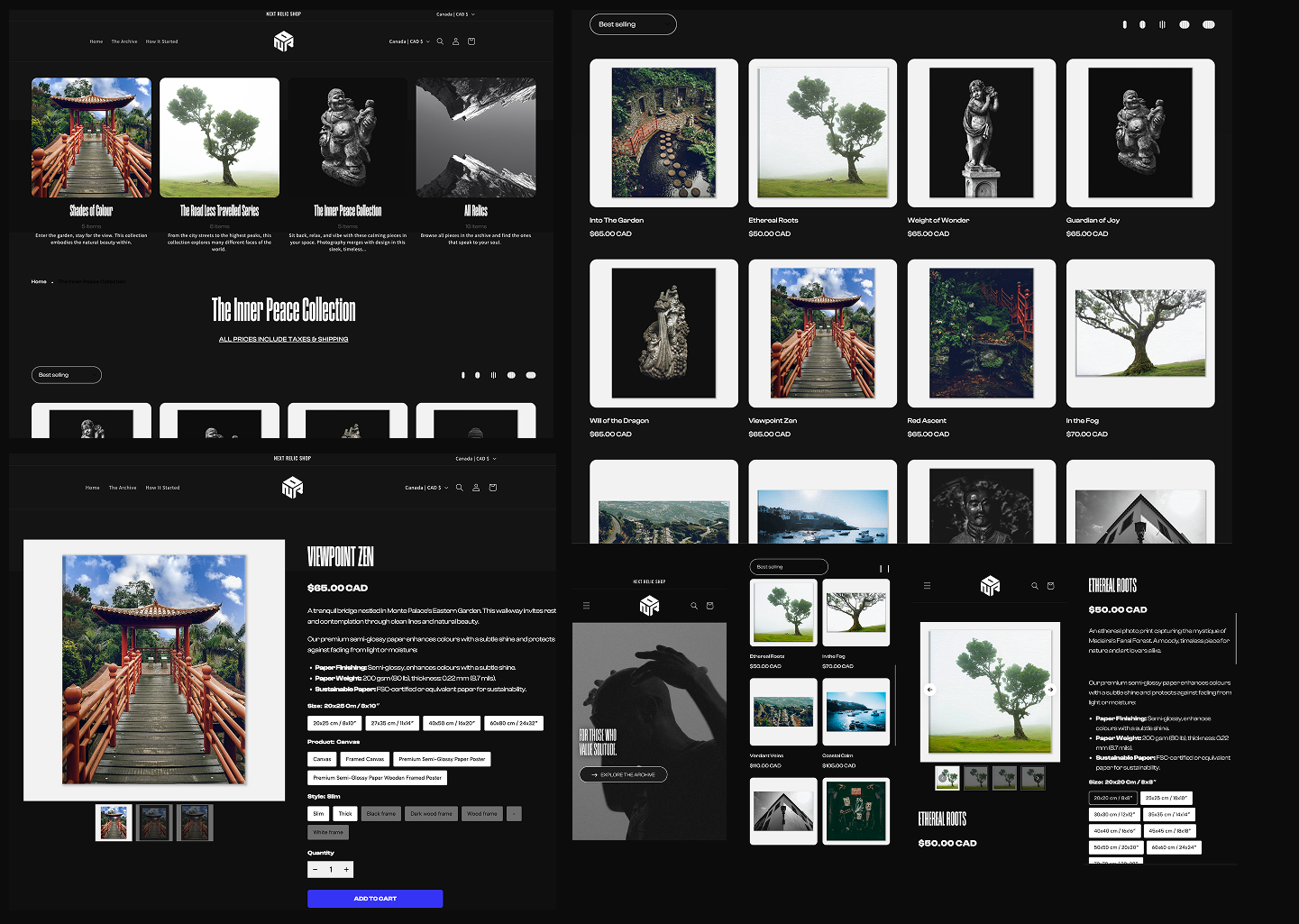Choose the White frame style option

pyautogui.click(x=327, y=832)
